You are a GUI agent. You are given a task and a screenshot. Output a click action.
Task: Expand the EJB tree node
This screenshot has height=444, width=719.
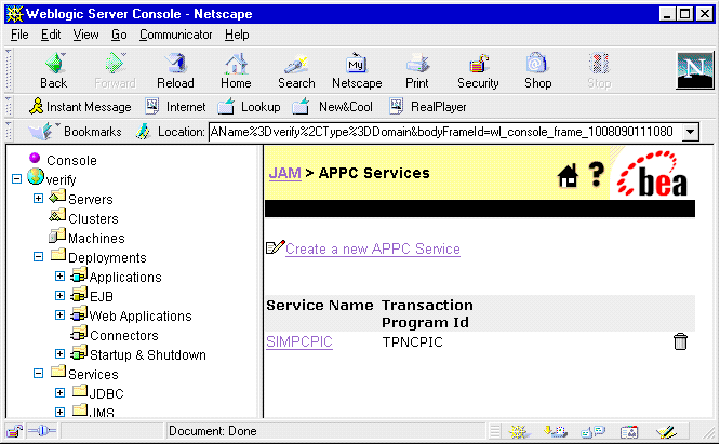[60, 295]
